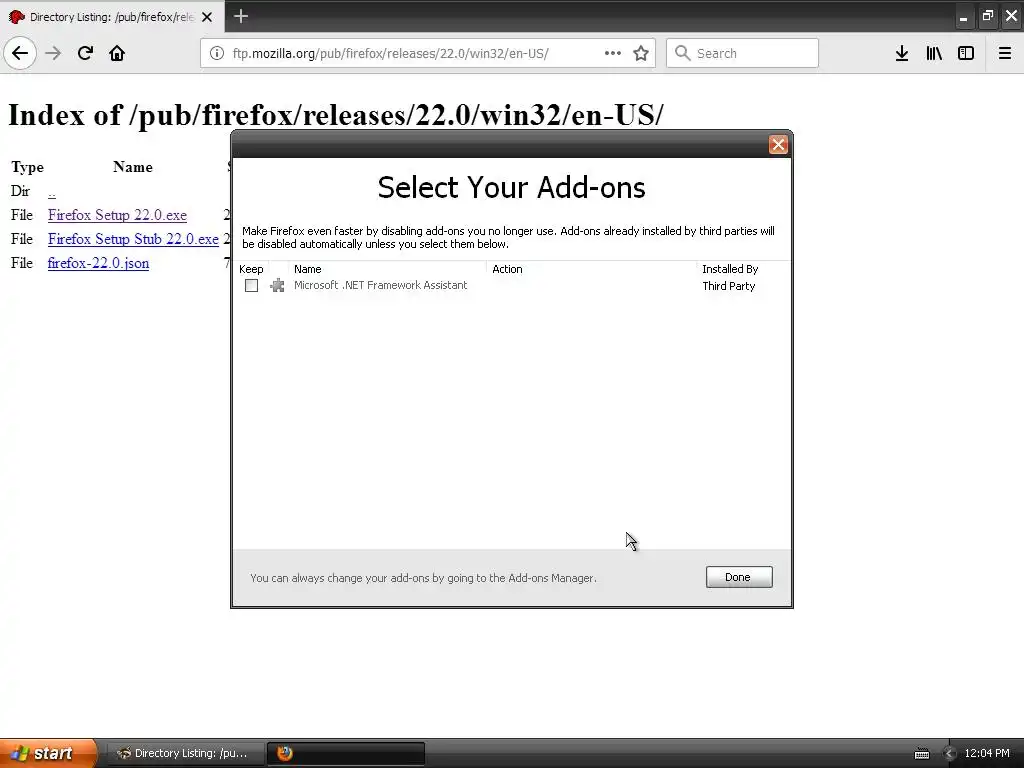Click the Action column header
Image resolution: width=1024 pixels, height=768 pixels.
(591, 269)
